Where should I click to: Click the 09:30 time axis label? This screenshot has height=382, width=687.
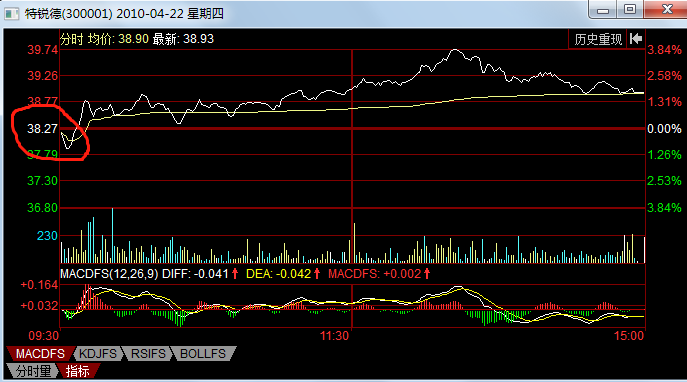(43, 336)
